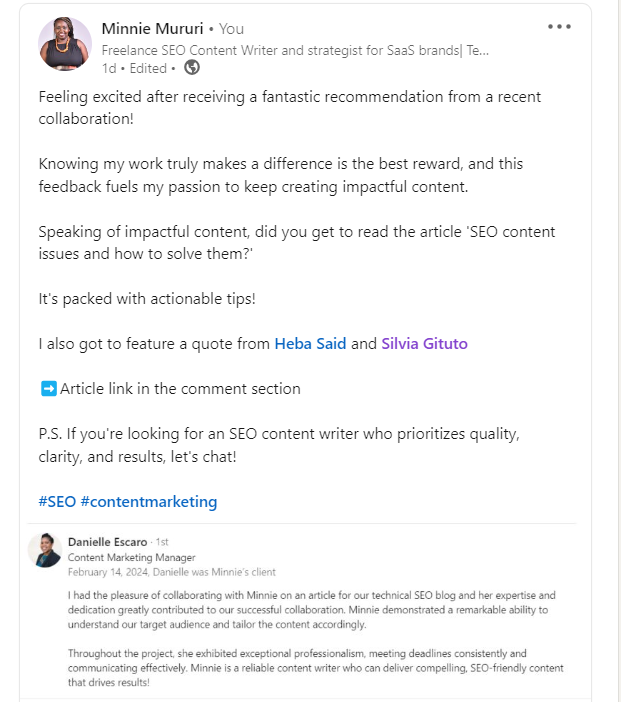Screen dimensions: 621x702
Task: Click the recommendation text's first paragraph
Action: [x=312, y=610]
